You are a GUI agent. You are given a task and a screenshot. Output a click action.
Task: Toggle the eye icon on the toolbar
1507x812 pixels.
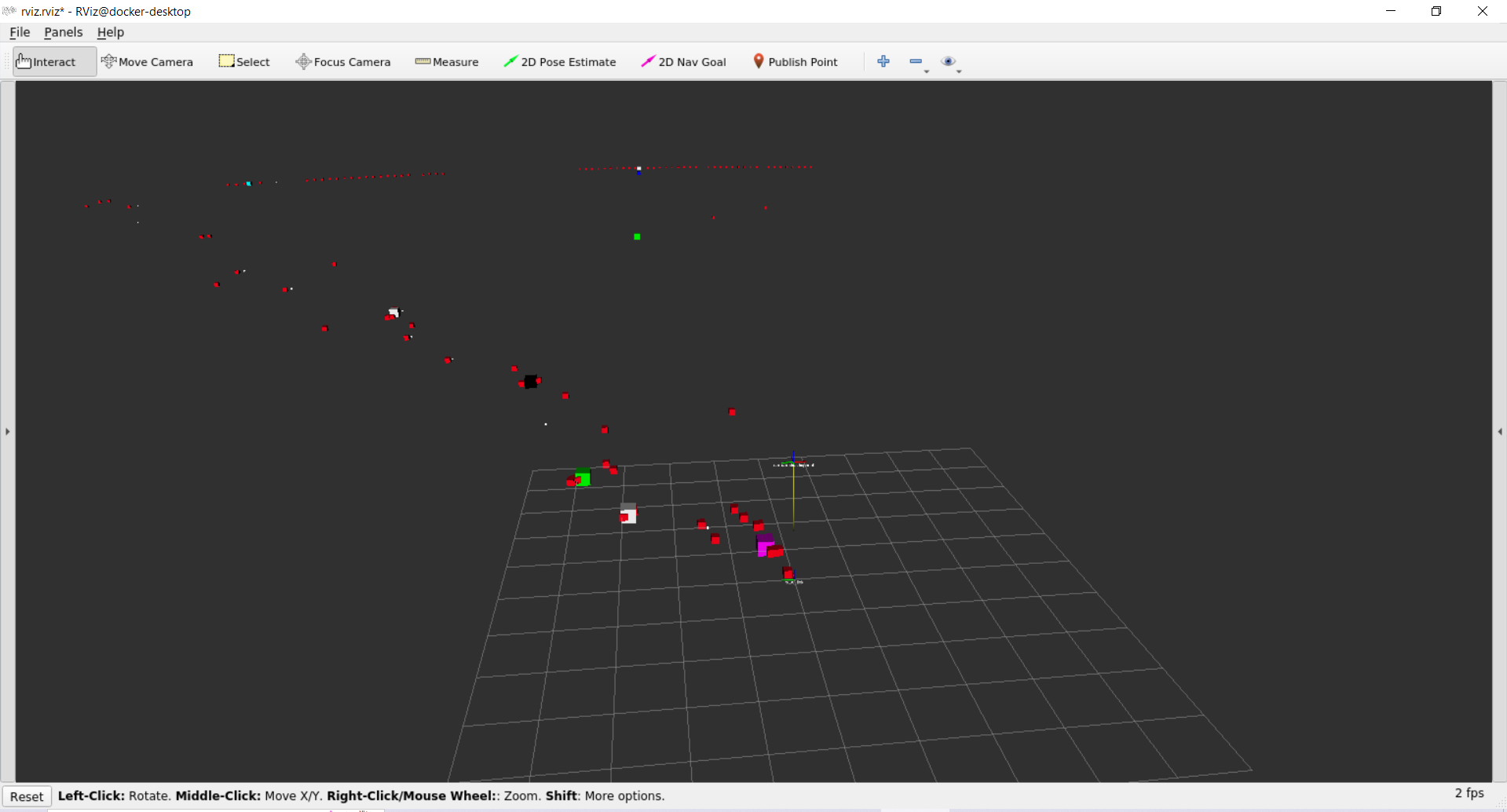click(949, 61)
